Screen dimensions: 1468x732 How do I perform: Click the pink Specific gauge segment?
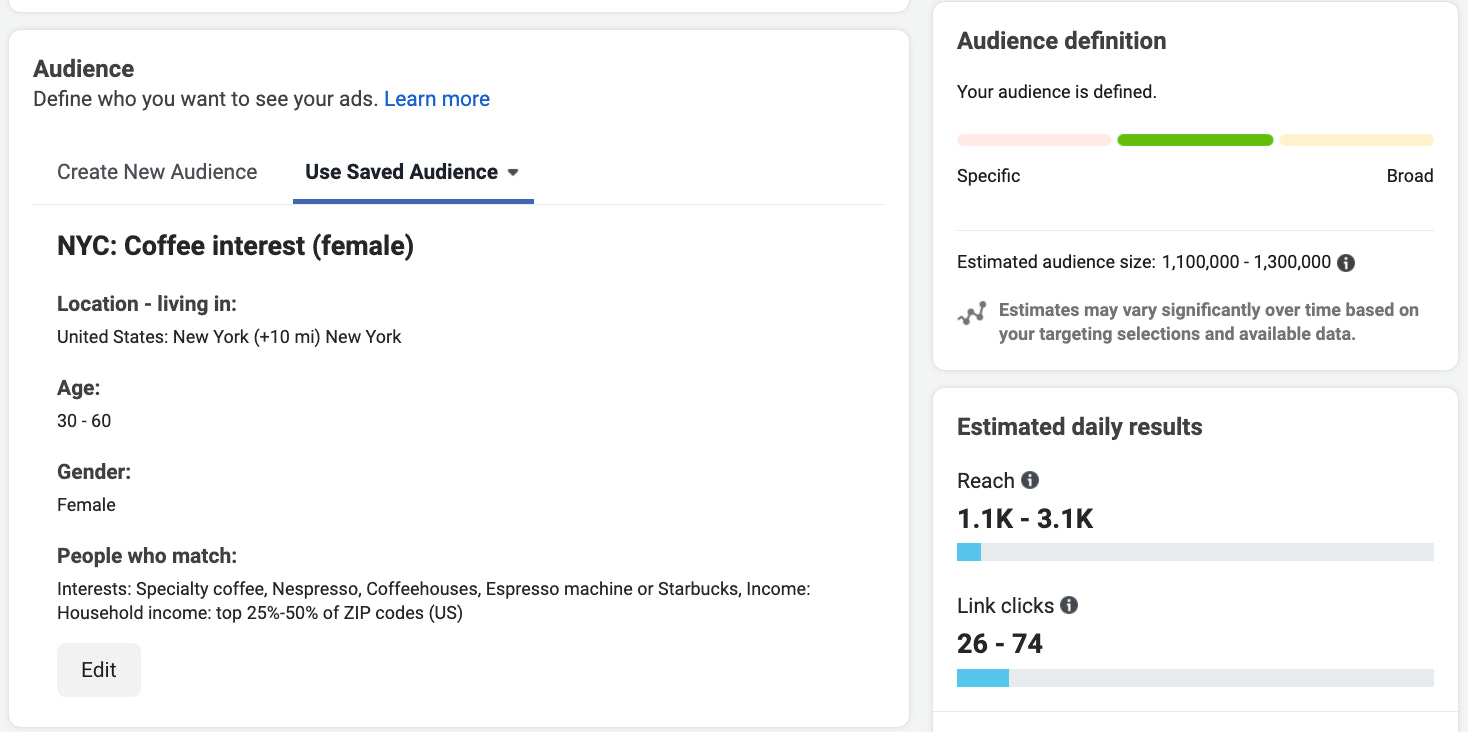click(1033, 140)
